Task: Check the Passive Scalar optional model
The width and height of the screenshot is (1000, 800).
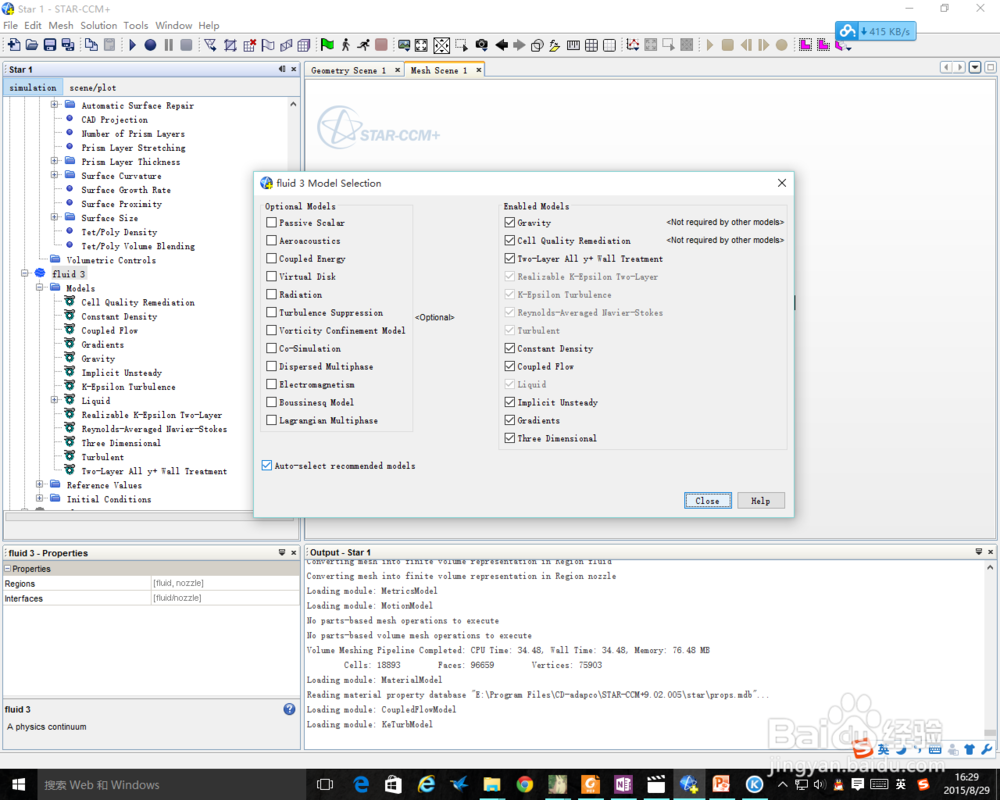Action: coord(272,222)
